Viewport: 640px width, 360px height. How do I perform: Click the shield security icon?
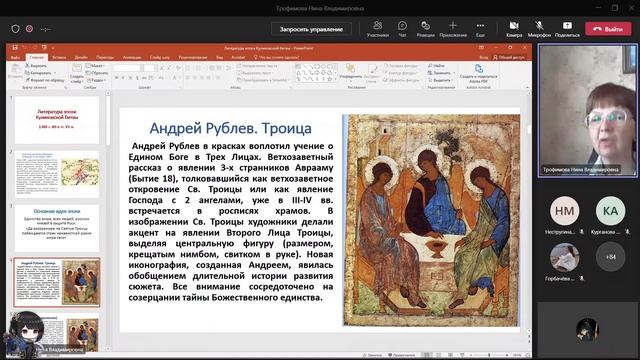pyautogui.click(x=16, y=29)
